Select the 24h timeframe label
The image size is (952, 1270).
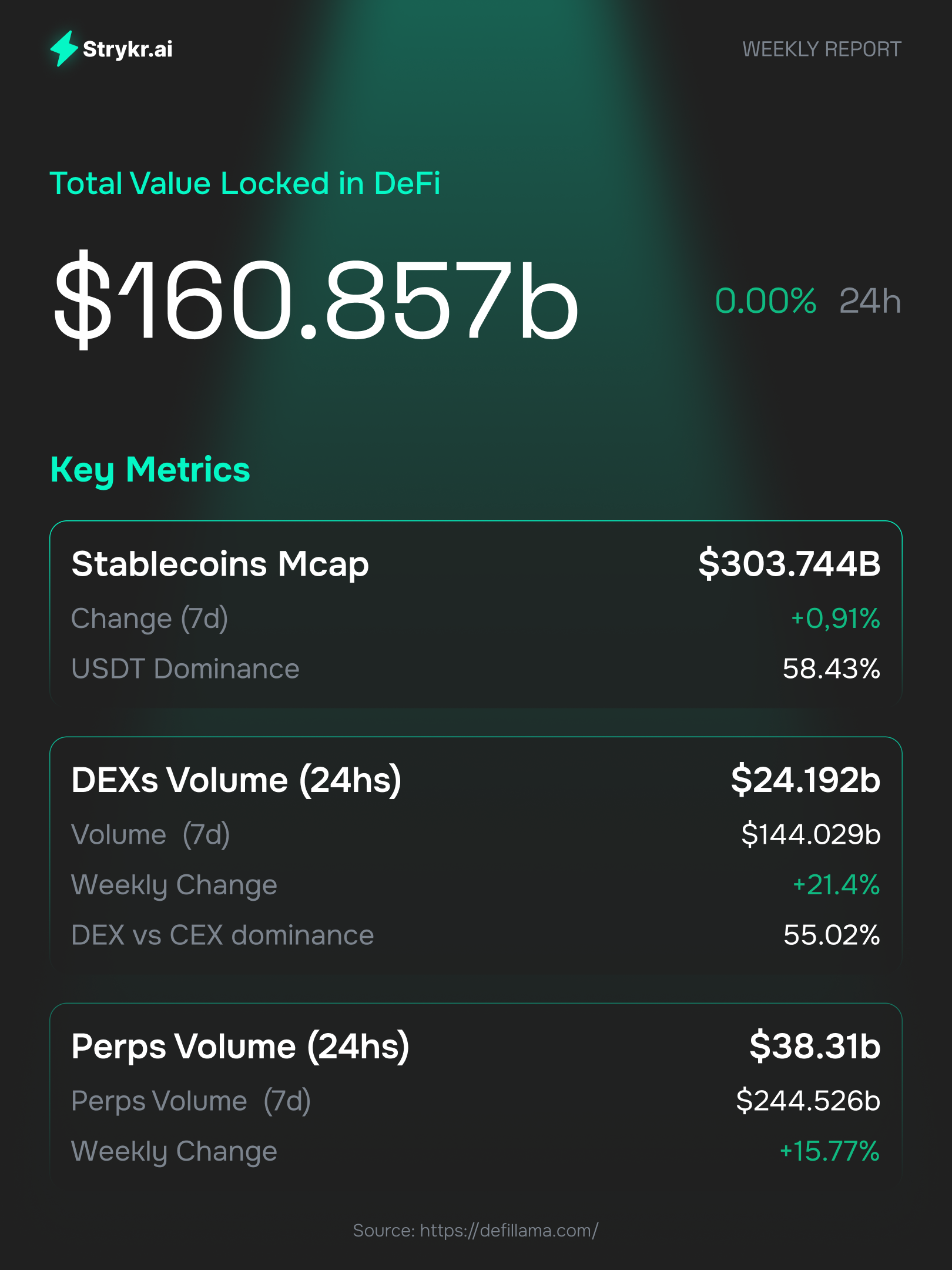tap(870, 301)
